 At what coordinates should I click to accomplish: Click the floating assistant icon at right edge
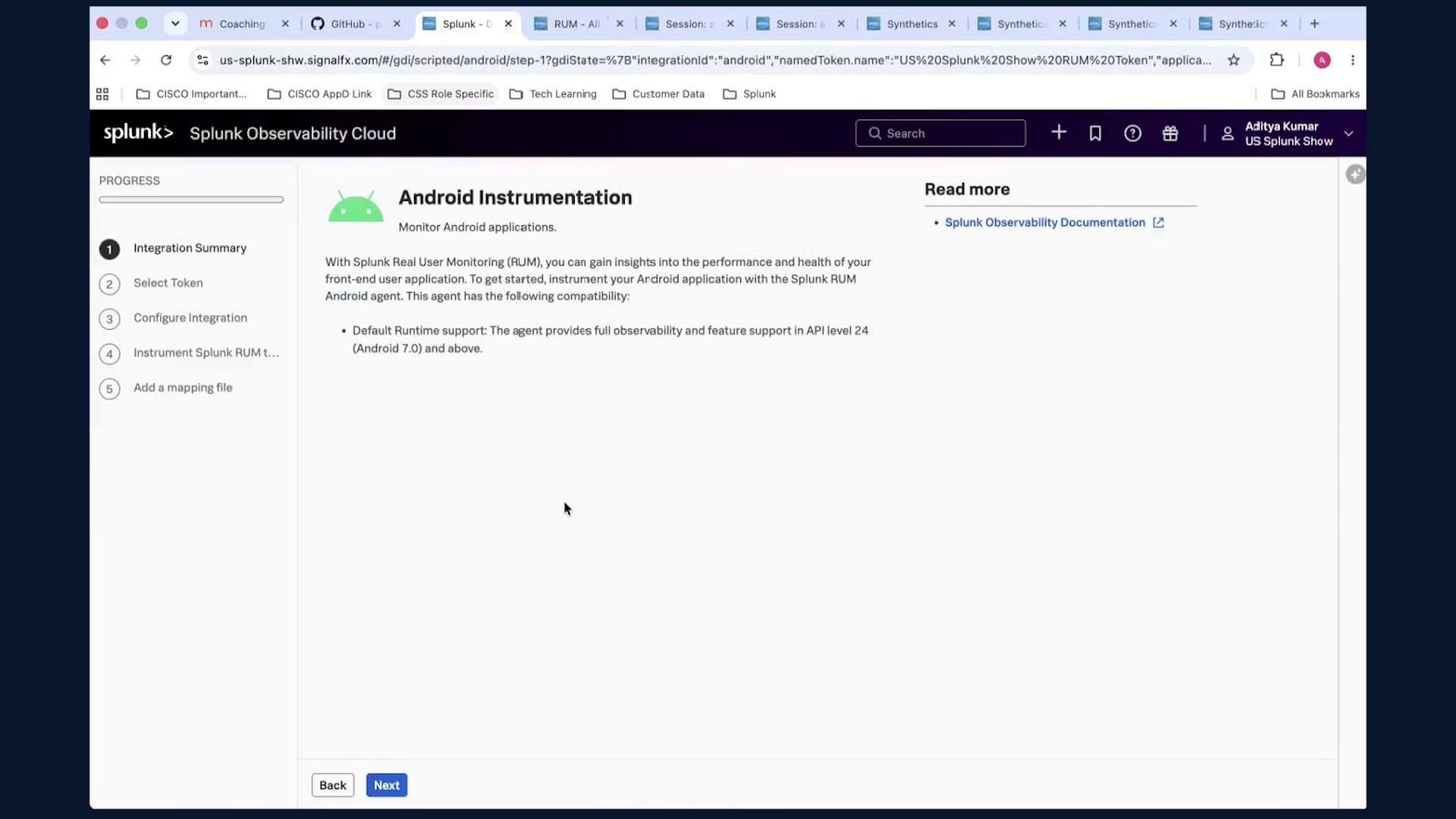[1355, 174]
